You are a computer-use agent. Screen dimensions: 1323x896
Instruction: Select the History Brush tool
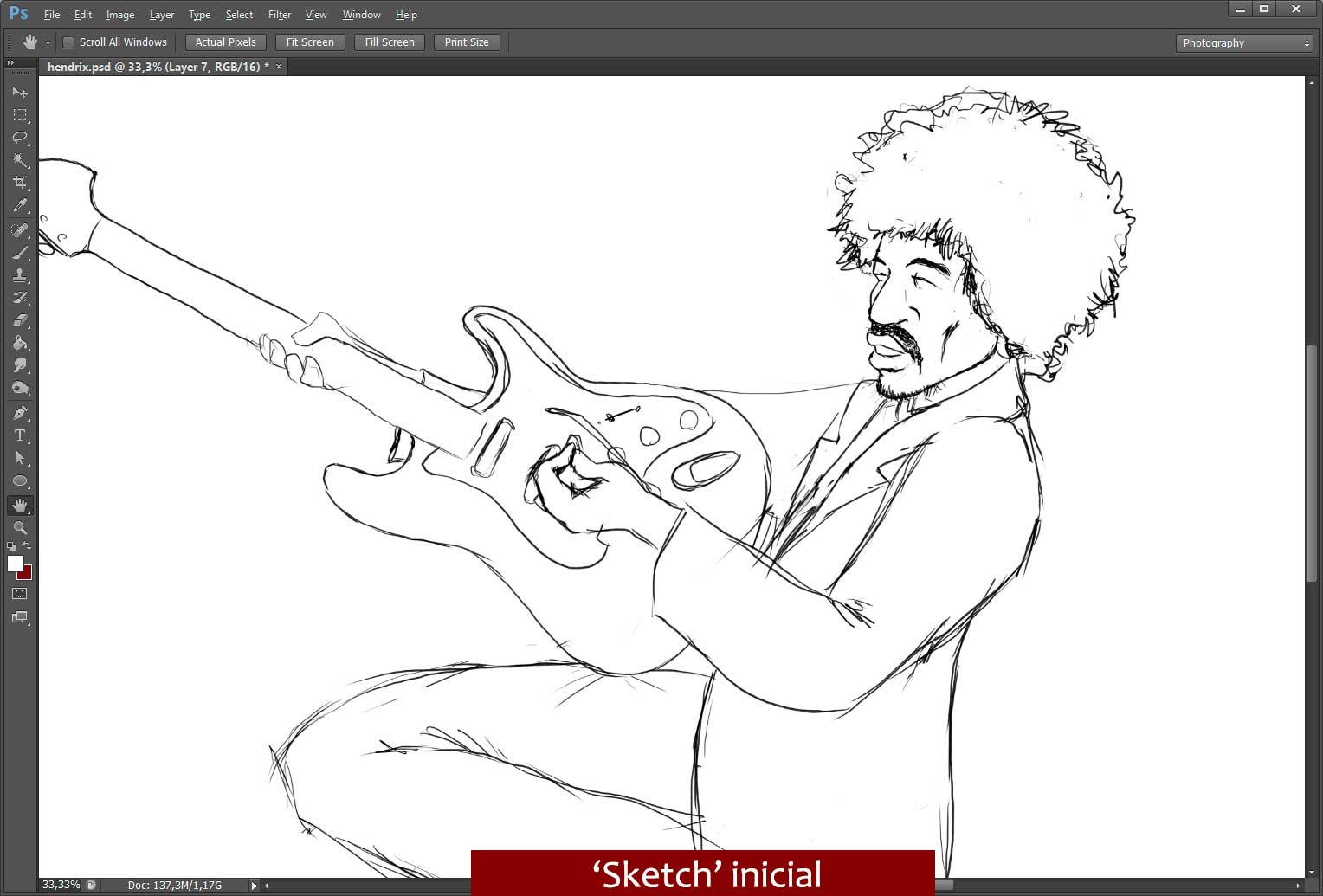(x=20, y=298)
